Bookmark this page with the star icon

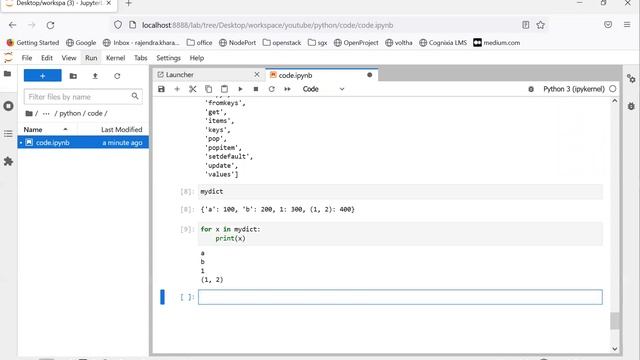(540, 25)
